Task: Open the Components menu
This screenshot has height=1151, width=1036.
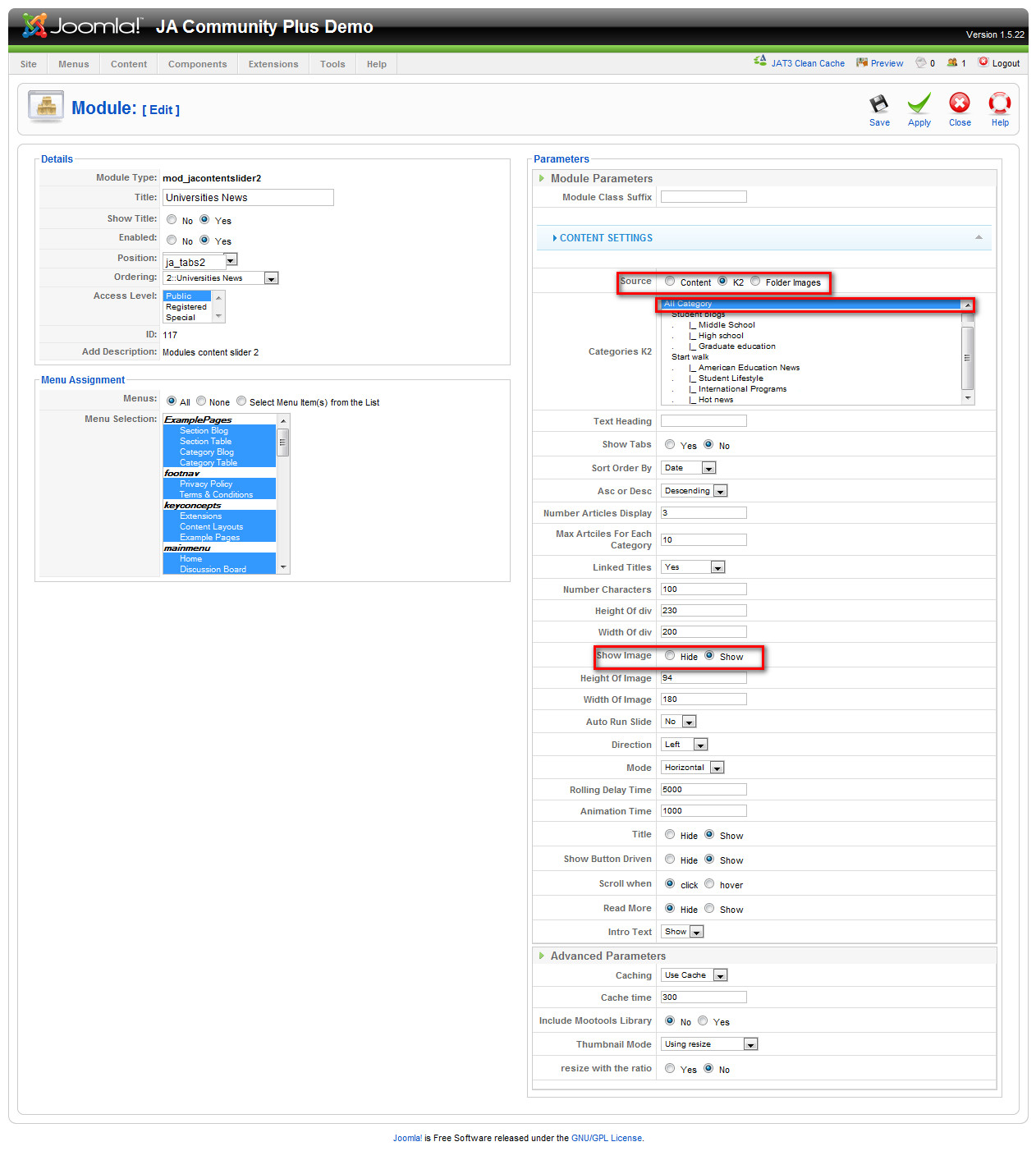Action: pos(197,64)
